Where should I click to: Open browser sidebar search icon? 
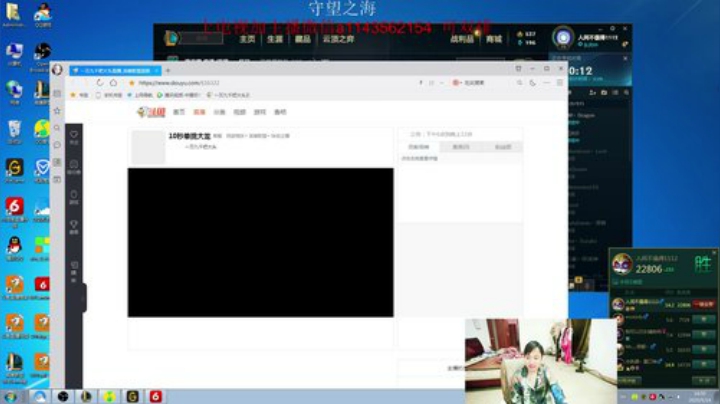57,128
